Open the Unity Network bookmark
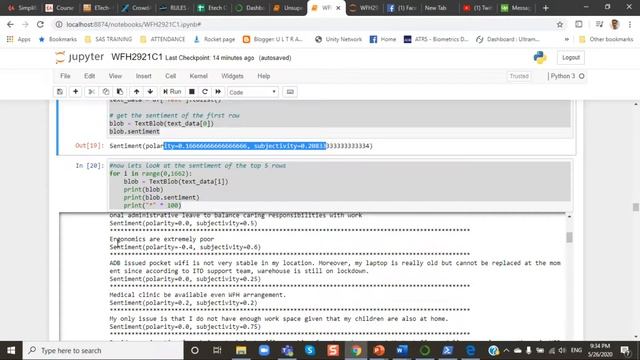Image resolution: width=640 pixels, height=360 pixels. click(x=338, y=39)
